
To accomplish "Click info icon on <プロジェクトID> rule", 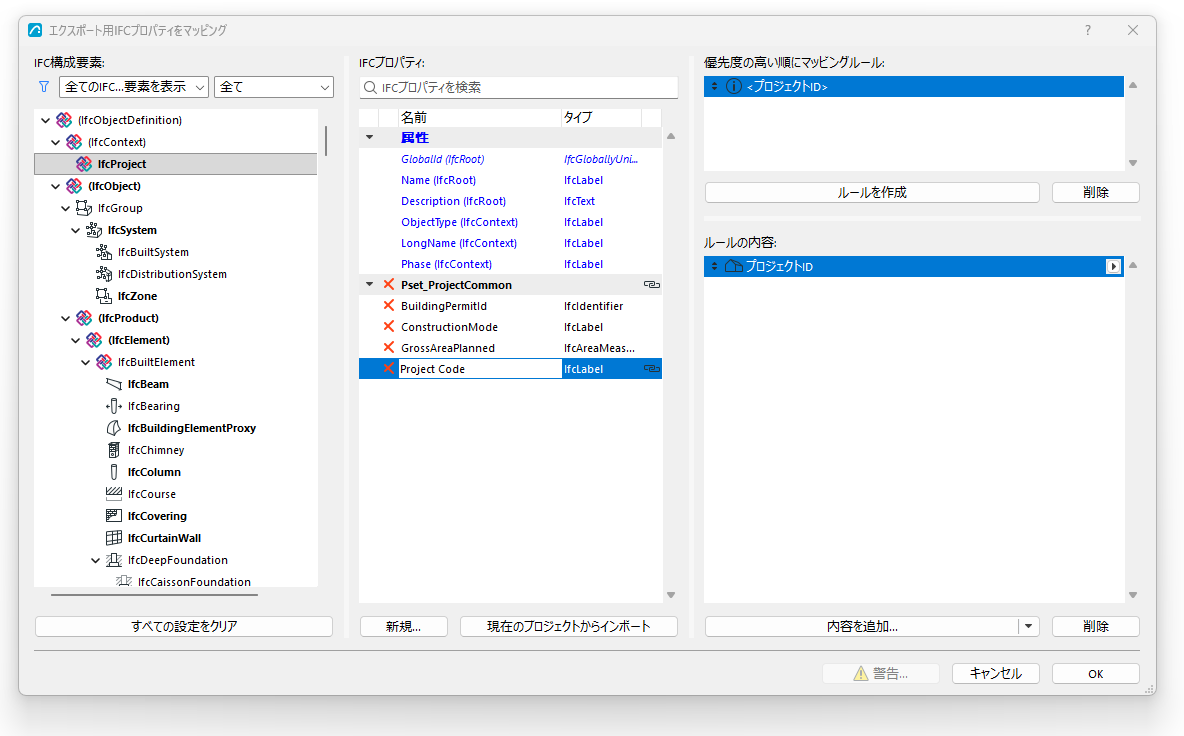I will (733, 86).
